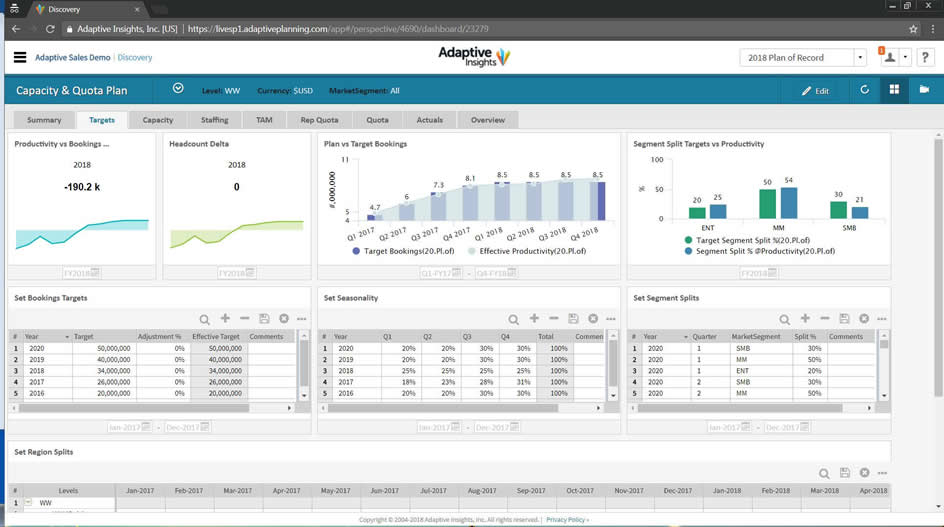
Task: Switch to the Actuals tab
Action: click(429, 120)
